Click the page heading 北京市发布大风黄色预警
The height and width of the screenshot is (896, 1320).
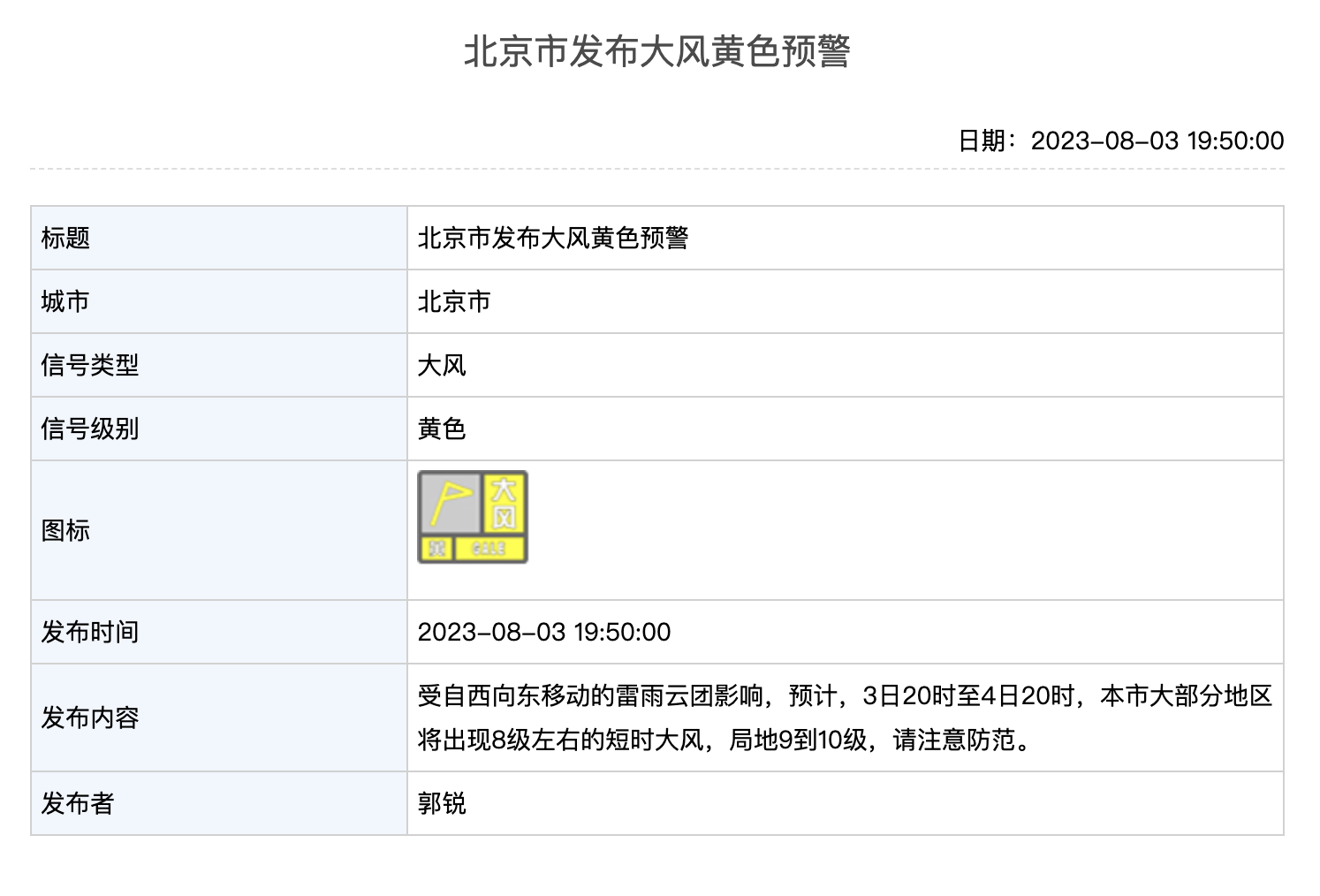coord(657,51)
